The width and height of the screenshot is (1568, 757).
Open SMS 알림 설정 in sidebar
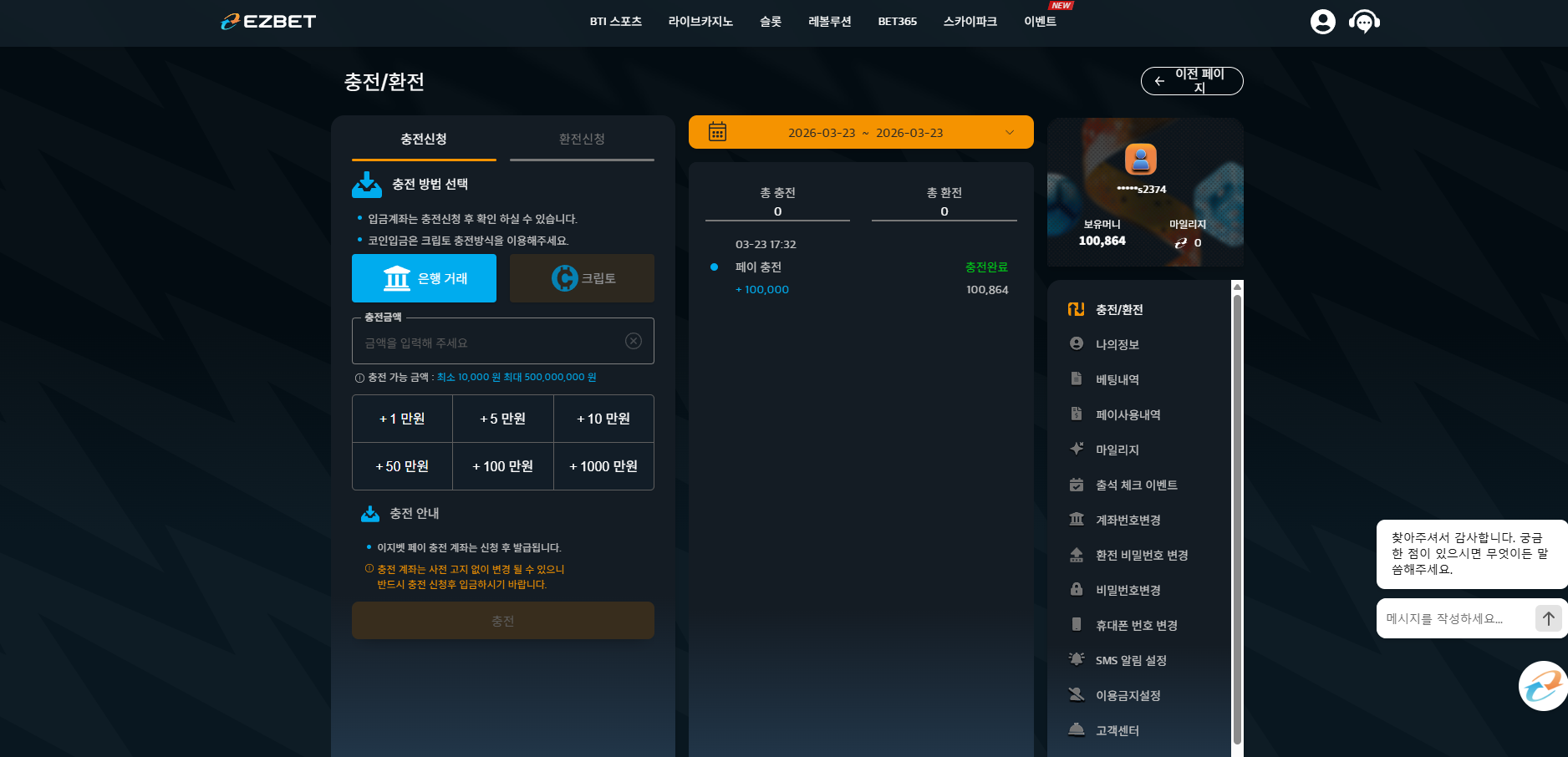tap(1131, 660)
